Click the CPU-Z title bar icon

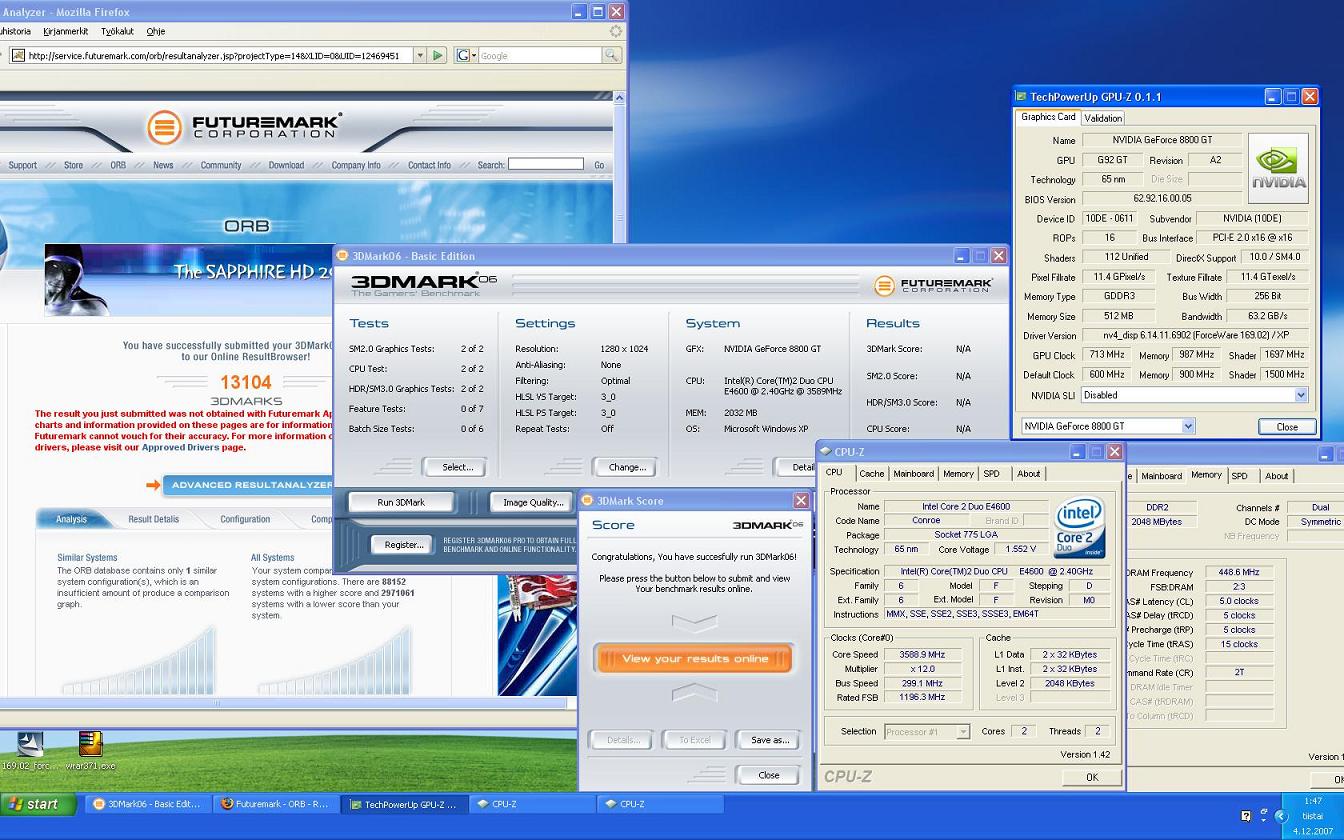[826, 452]
